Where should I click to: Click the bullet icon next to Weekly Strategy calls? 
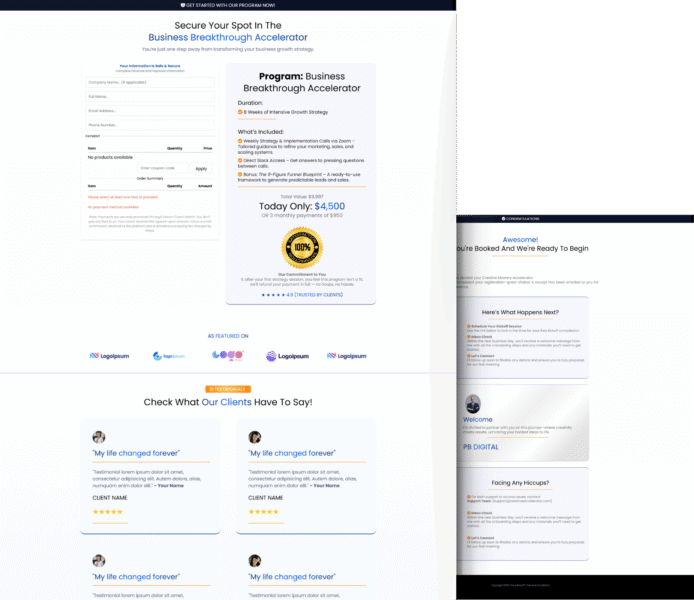[240, 141]
